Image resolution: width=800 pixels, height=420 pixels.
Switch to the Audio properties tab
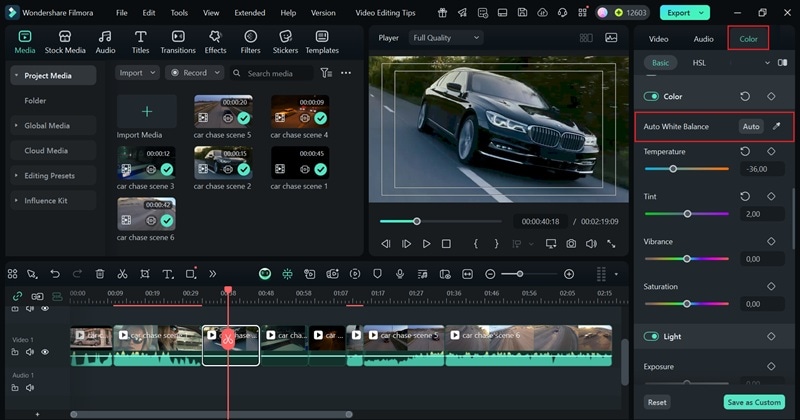tap(703, 39)
